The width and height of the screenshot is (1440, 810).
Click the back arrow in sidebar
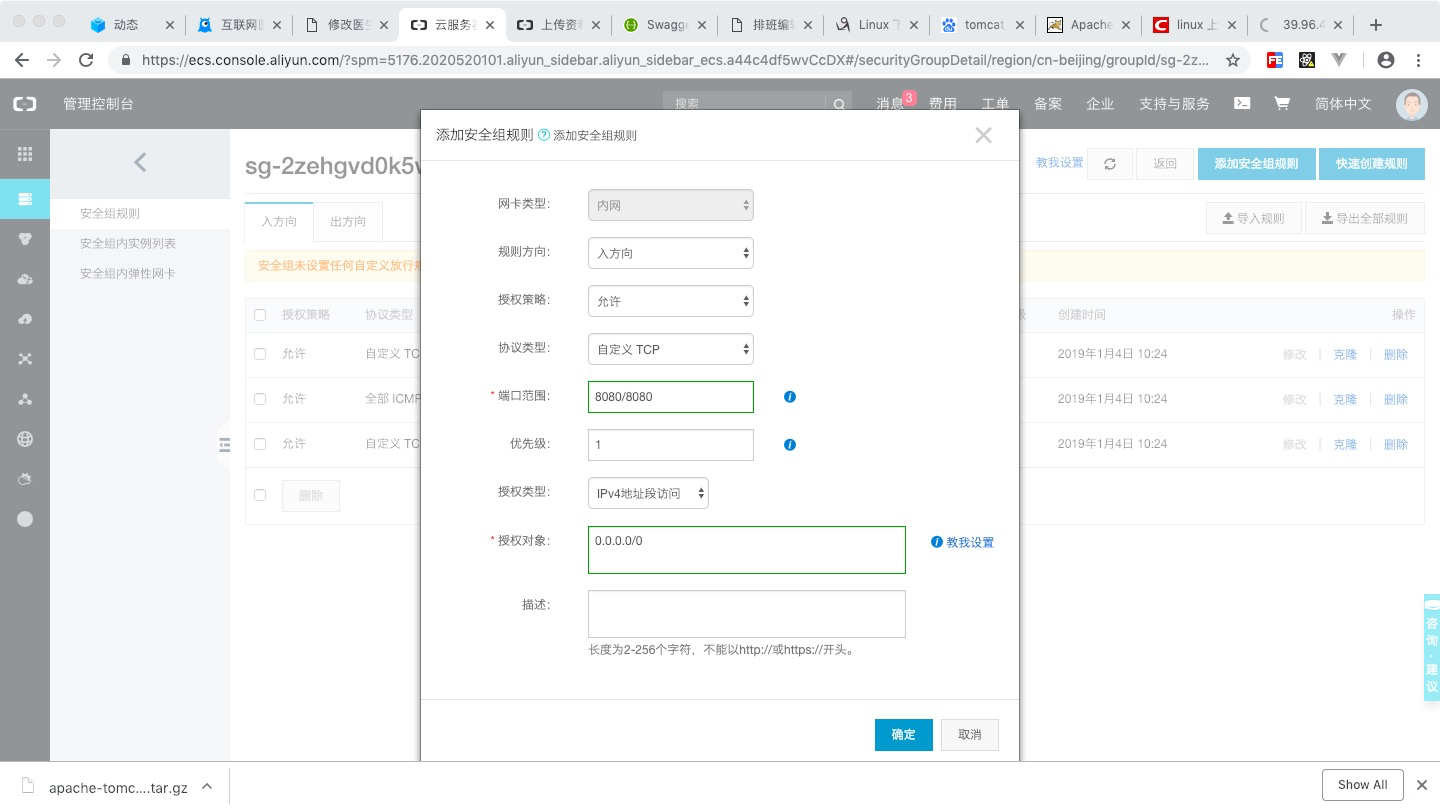140,162
